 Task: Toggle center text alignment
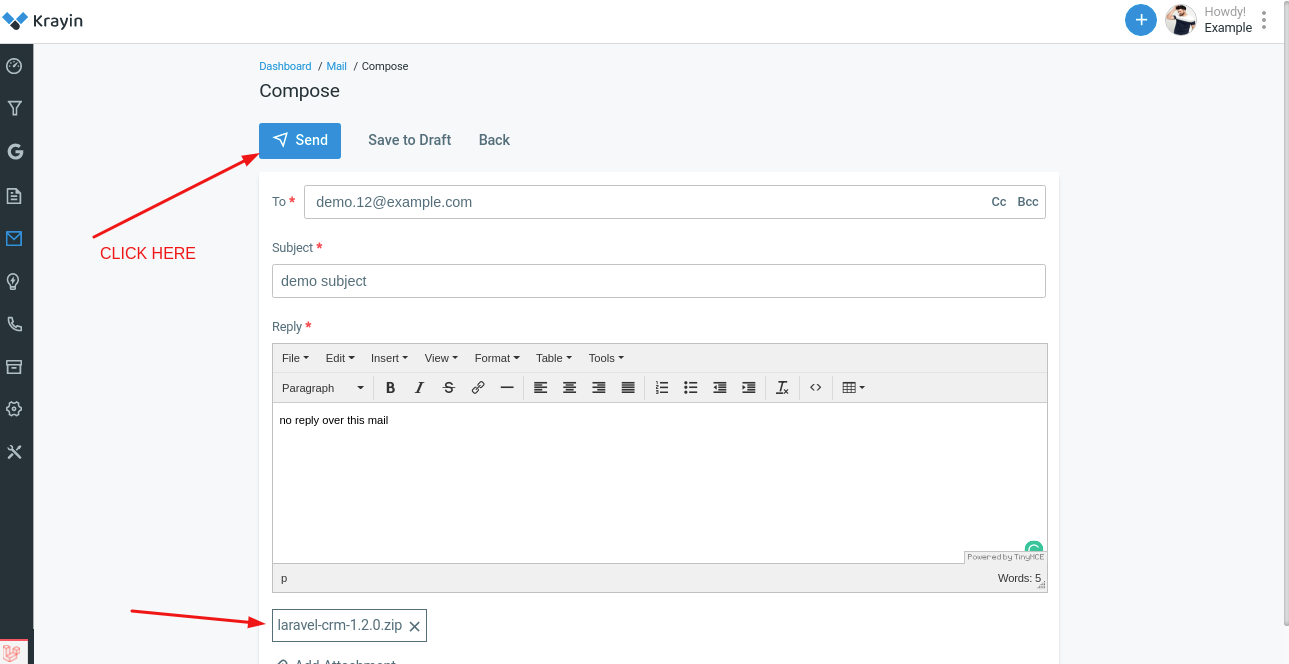tap(569, 387)
